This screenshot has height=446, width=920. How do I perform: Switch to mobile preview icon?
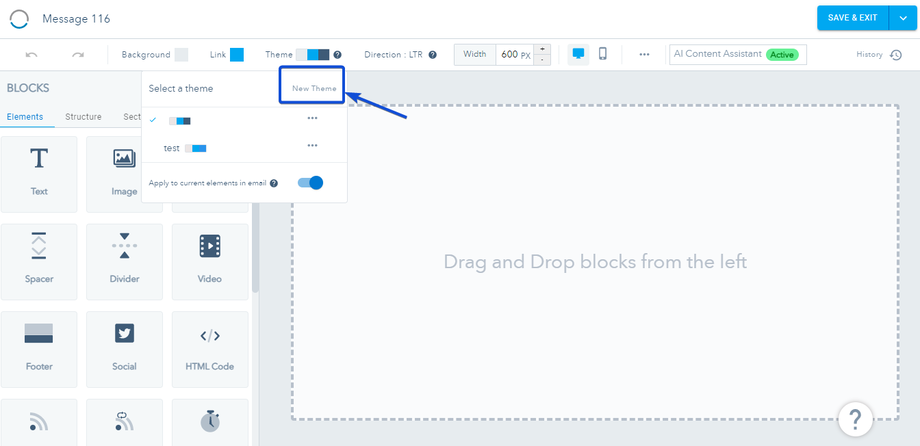[x=603, y=54]
